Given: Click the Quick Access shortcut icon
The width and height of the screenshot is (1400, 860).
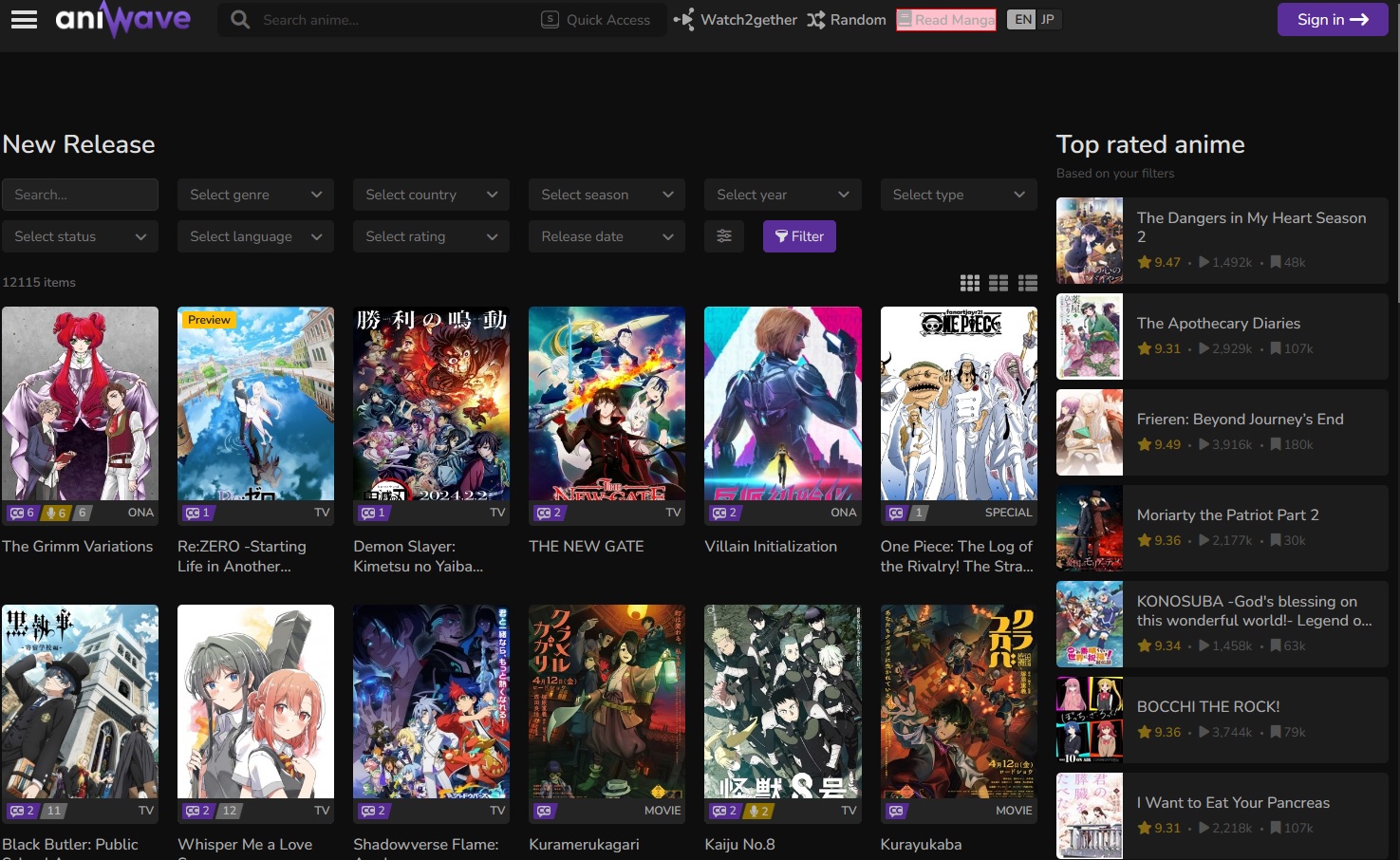Looking at the screenshot, I should (550, 19).
